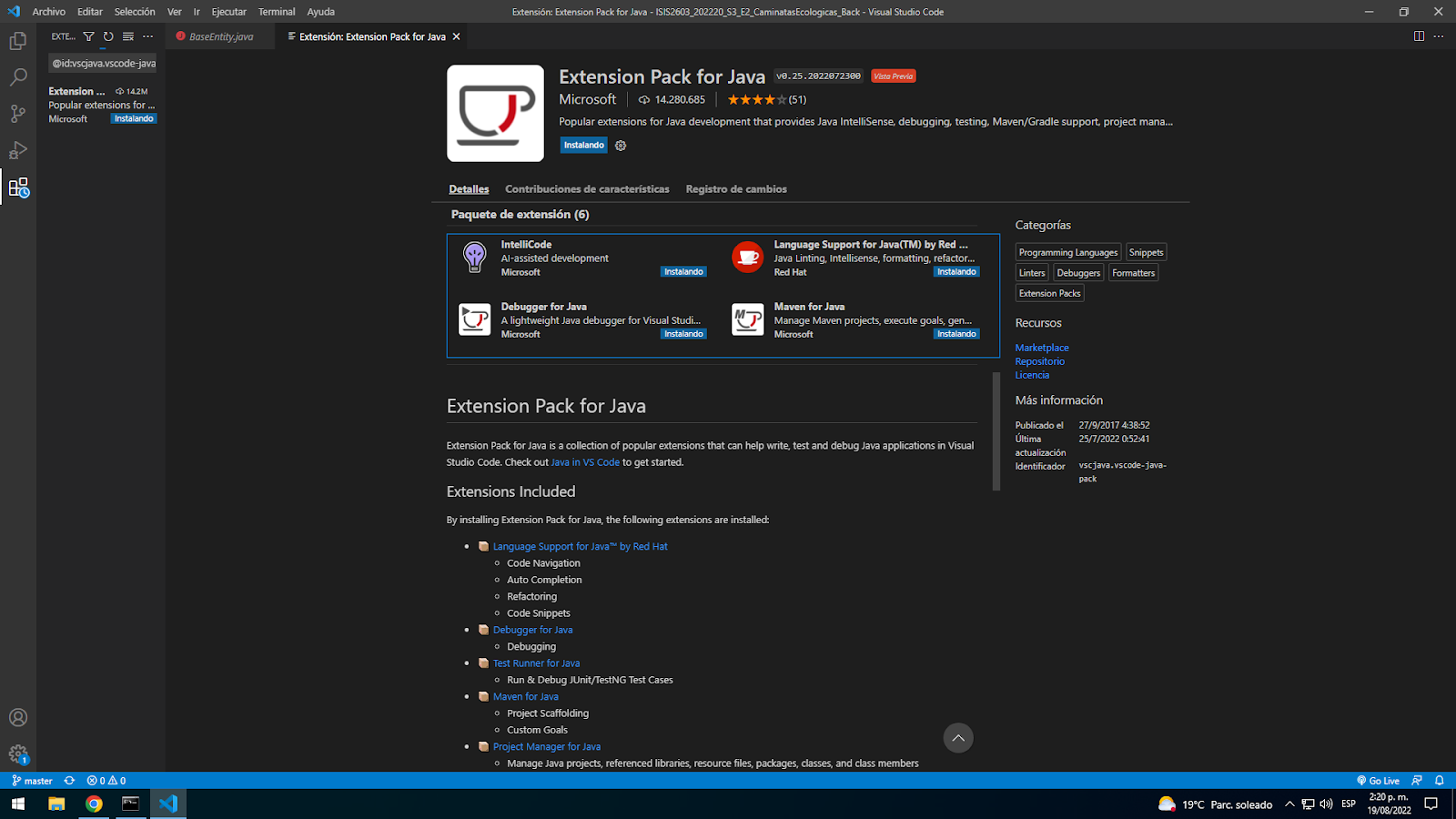Open notifications bell in status bar
Image resolution: width=1456 pixels, height=819 pixels.
(1440, 781)
